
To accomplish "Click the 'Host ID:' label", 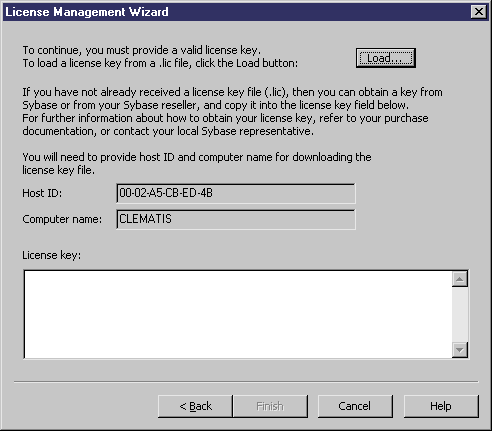I will tap(42, 193).
